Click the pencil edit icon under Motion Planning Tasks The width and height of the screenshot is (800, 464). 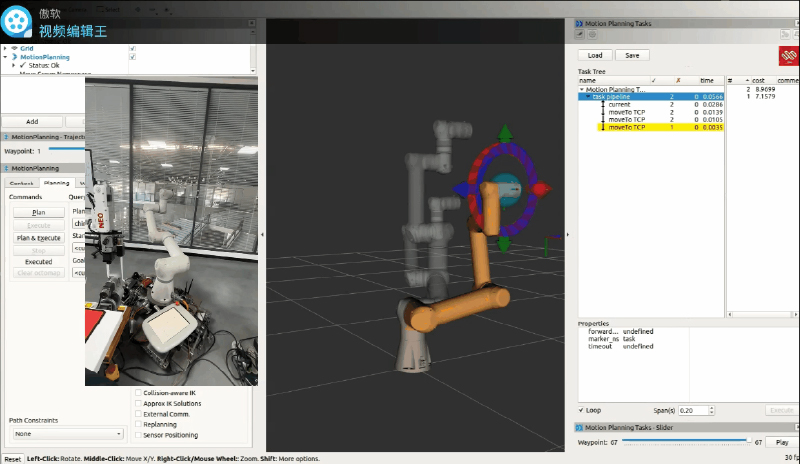point(580,34)
